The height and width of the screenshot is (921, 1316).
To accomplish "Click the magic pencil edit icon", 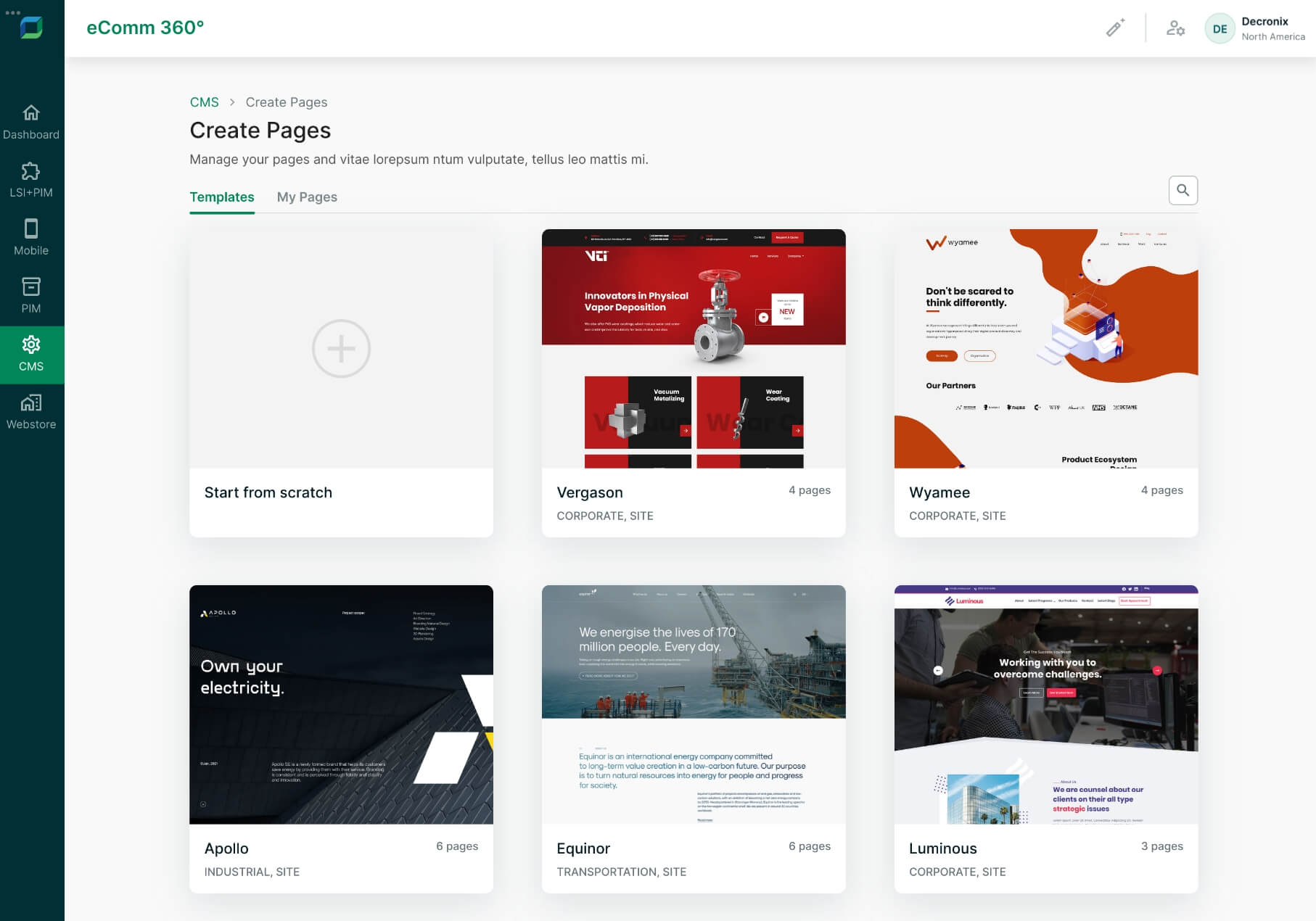I will click(1115, 28).
